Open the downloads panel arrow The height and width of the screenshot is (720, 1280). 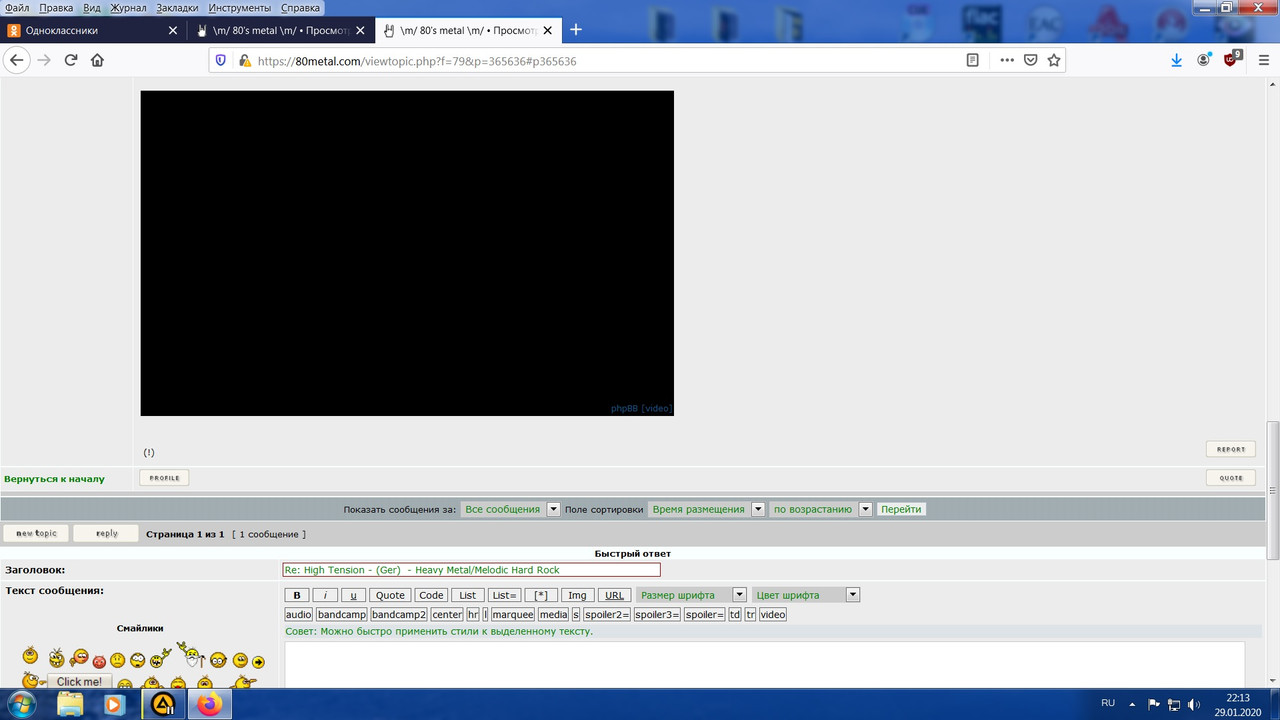click(1177, 60)
